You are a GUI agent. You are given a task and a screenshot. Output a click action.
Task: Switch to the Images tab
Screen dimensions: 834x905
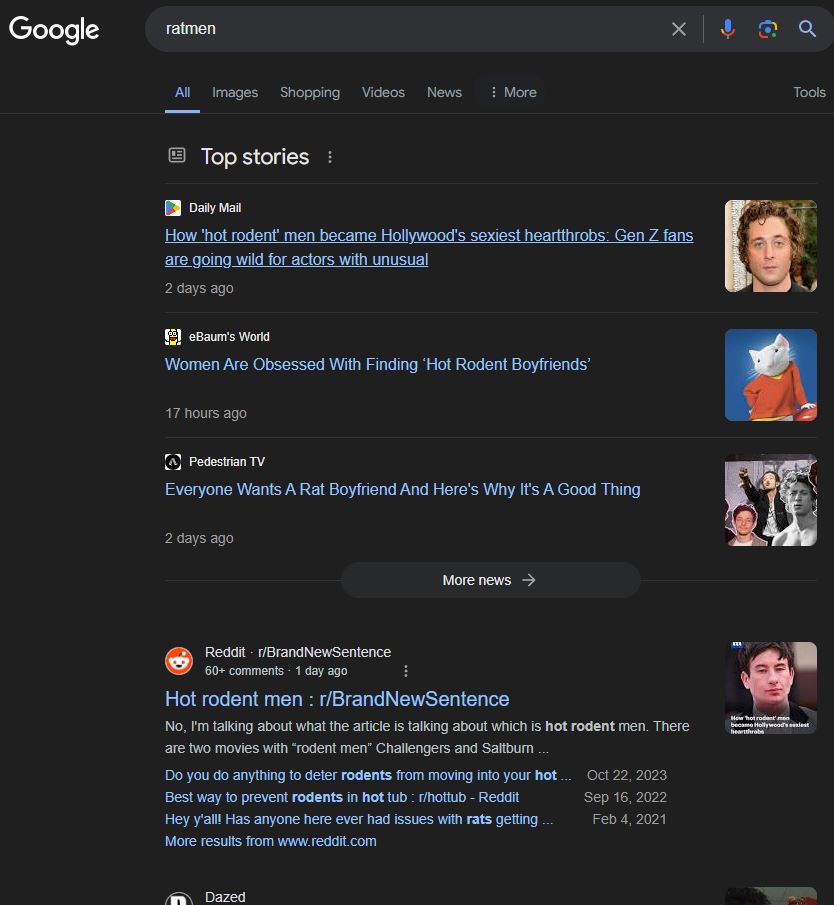tap(235, 92)
